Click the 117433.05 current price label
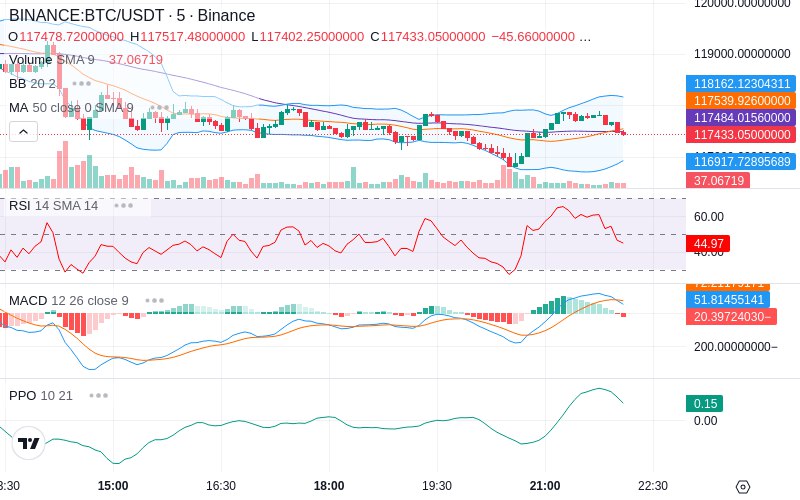Viewport: 800px width, 500px height. [x=741, y=135]
